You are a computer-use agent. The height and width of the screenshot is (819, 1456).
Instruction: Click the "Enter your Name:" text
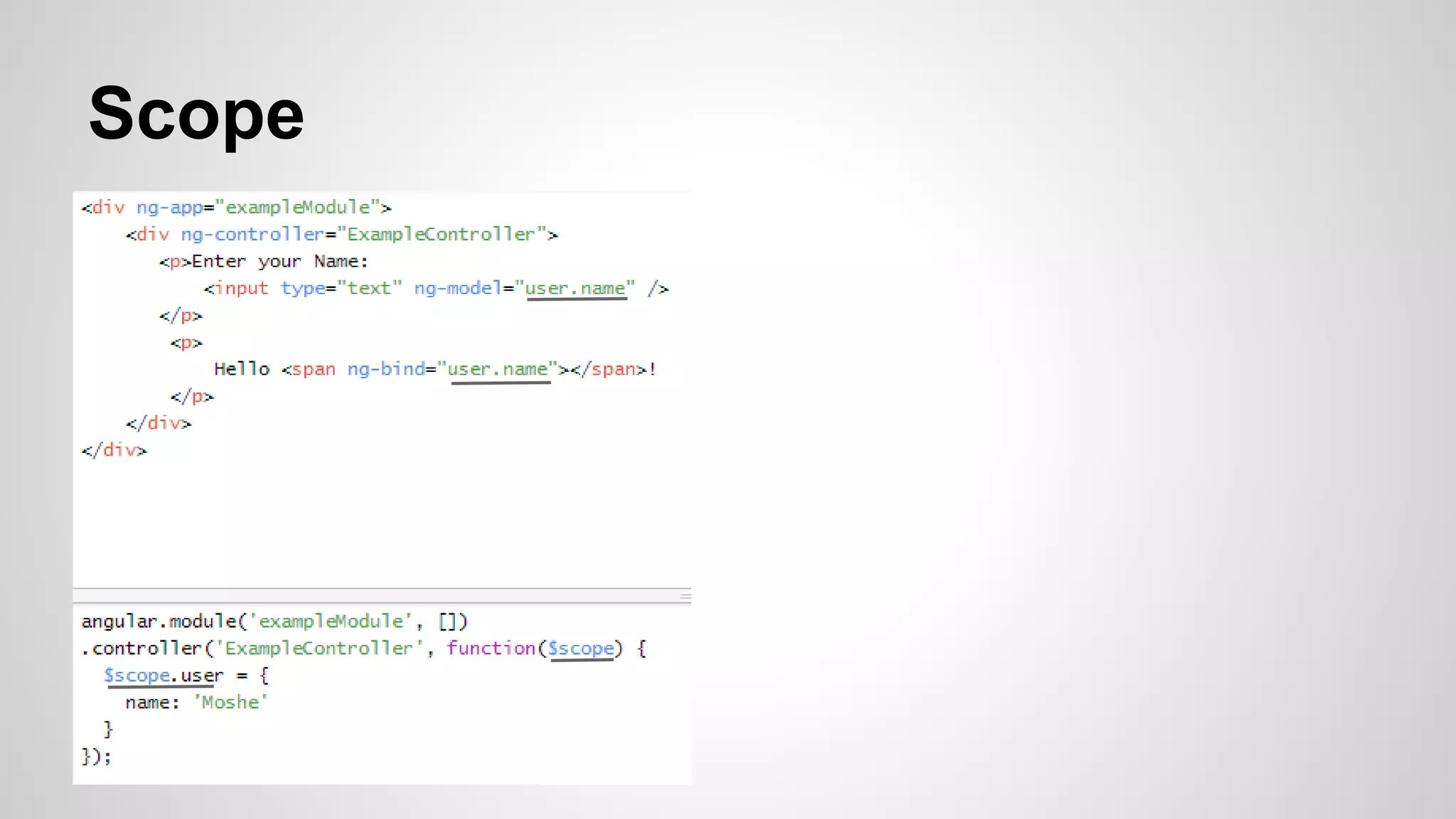point(279,262)
